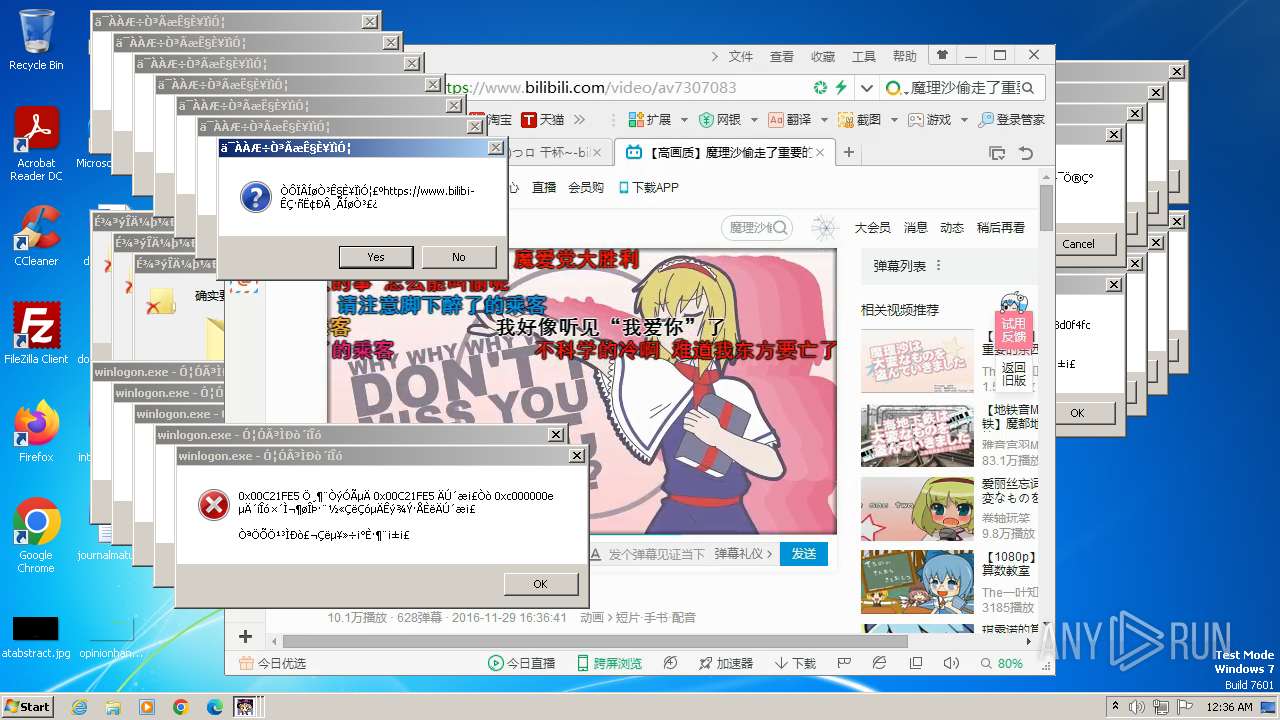
Task: Click OK in the winlogon.exe error dialog
Action: (541, 584)
